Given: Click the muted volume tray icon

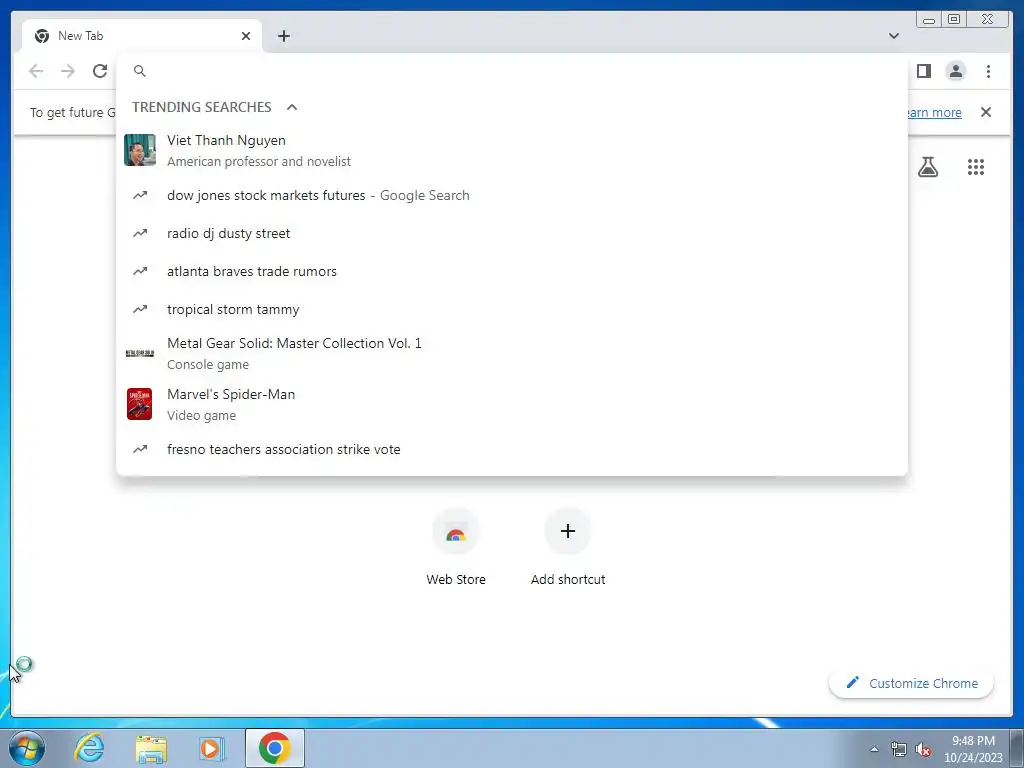Looking at the screenshot, I should pyautogui.click(x=923, y=749).
